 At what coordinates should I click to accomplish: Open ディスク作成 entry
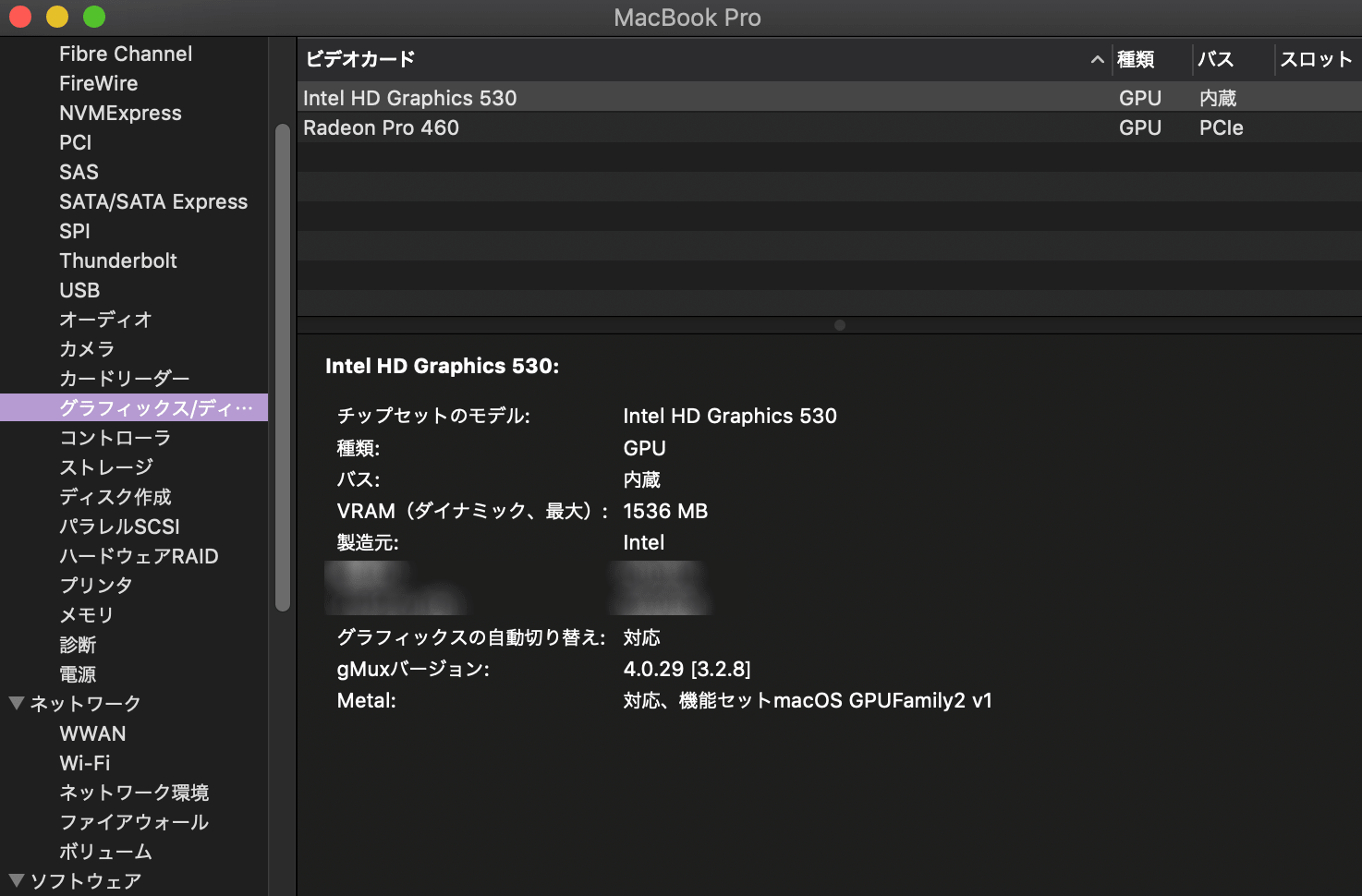(x=116, y=497)
